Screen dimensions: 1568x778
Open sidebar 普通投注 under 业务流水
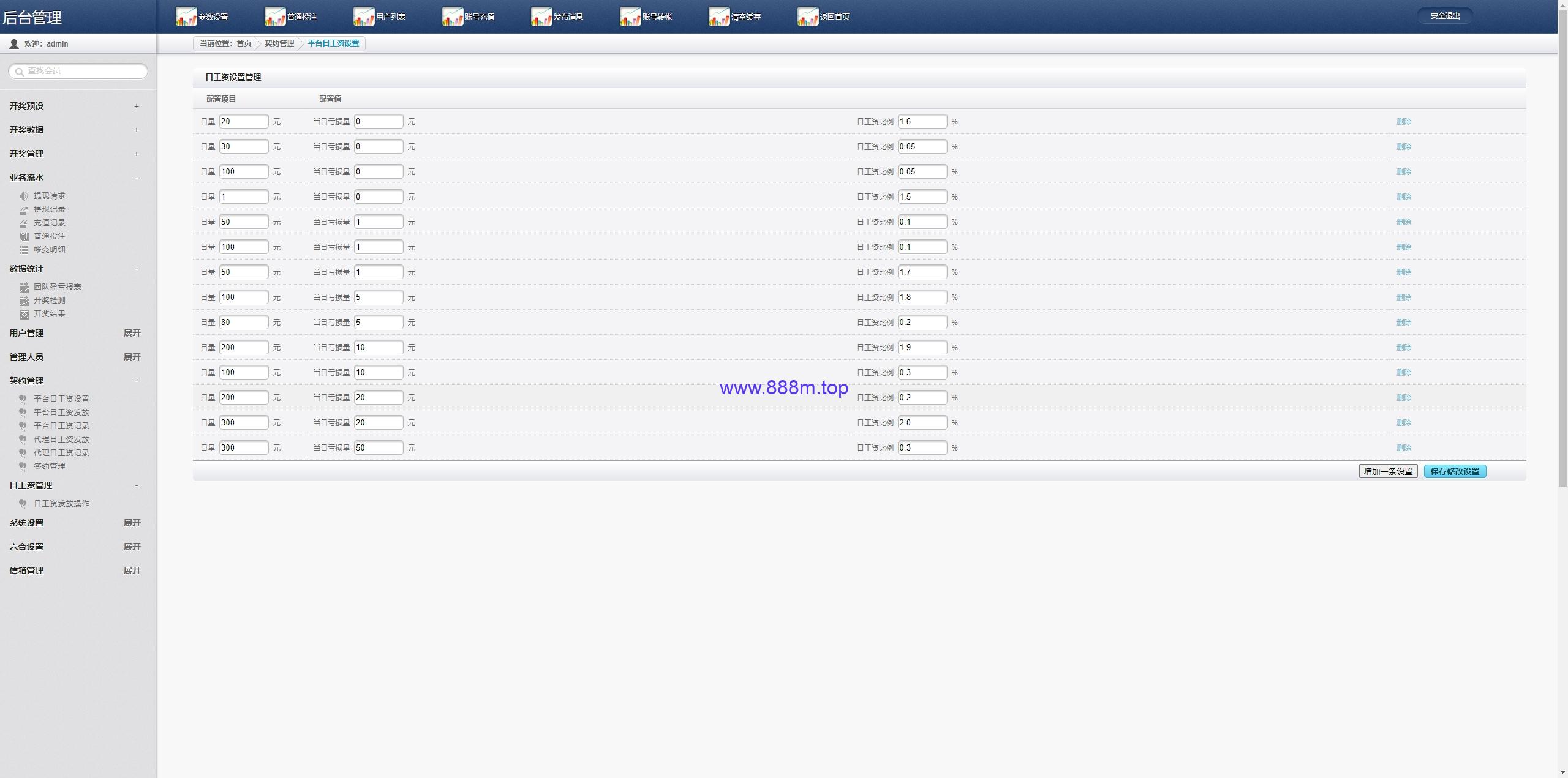coord(49,236)
